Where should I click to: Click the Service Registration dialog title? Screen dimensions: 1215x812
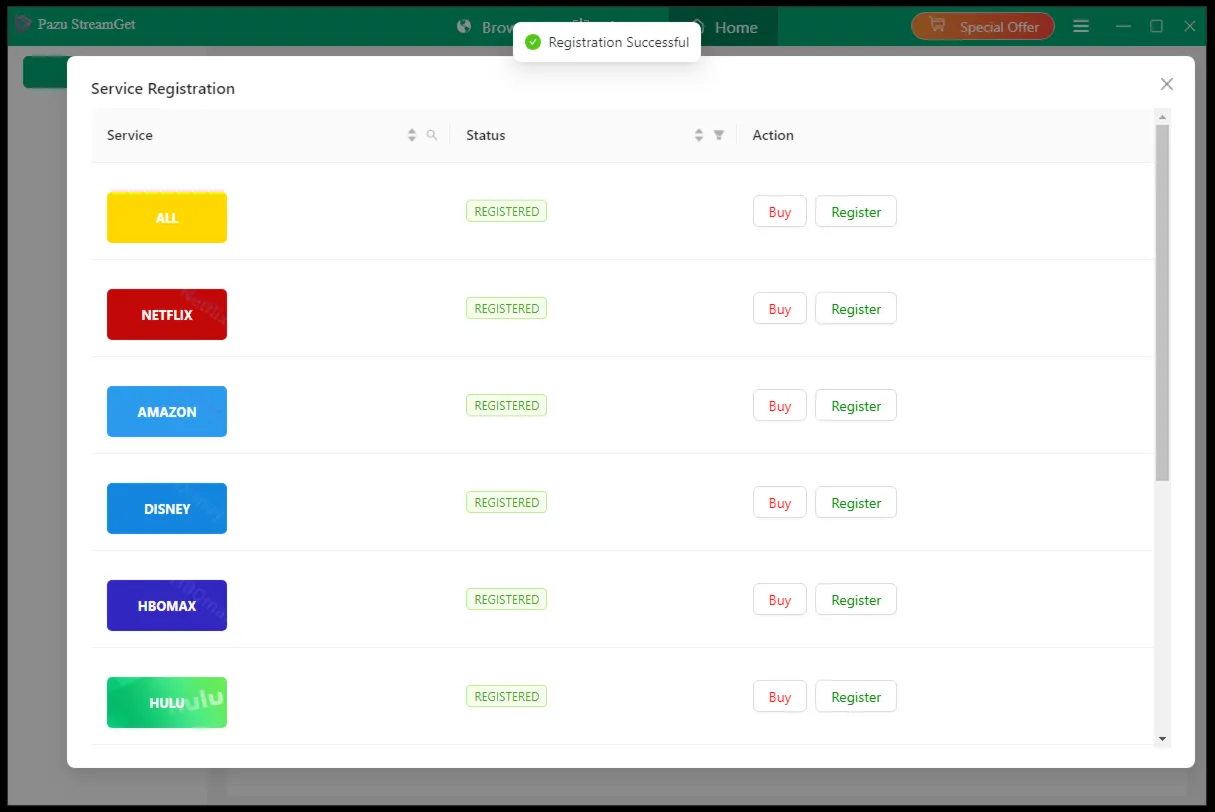tap(163, 88)
